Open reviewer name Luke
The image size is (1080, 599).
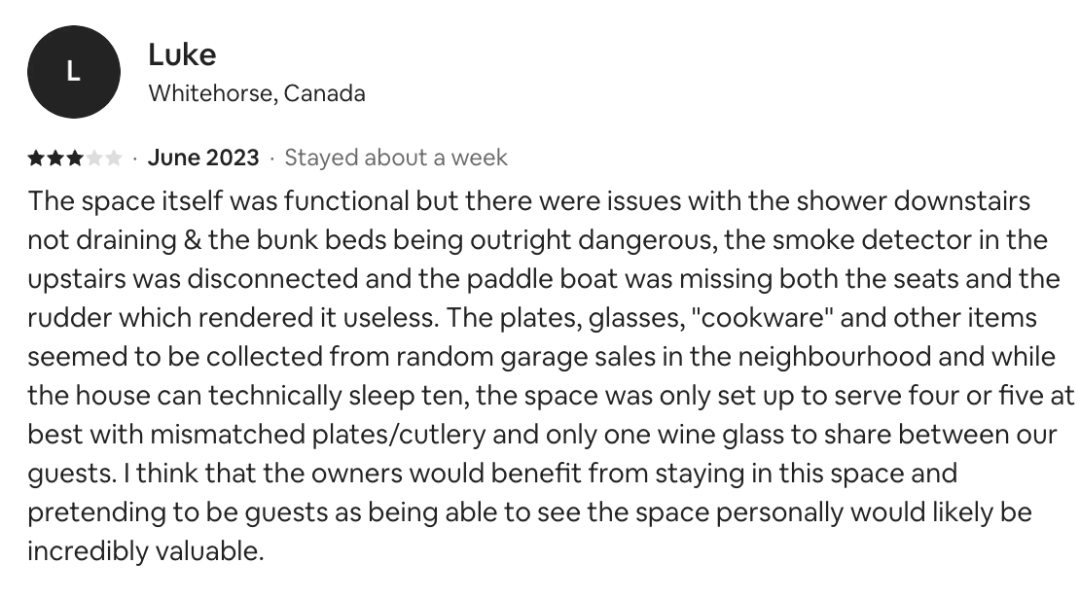[x=182, y=54]
